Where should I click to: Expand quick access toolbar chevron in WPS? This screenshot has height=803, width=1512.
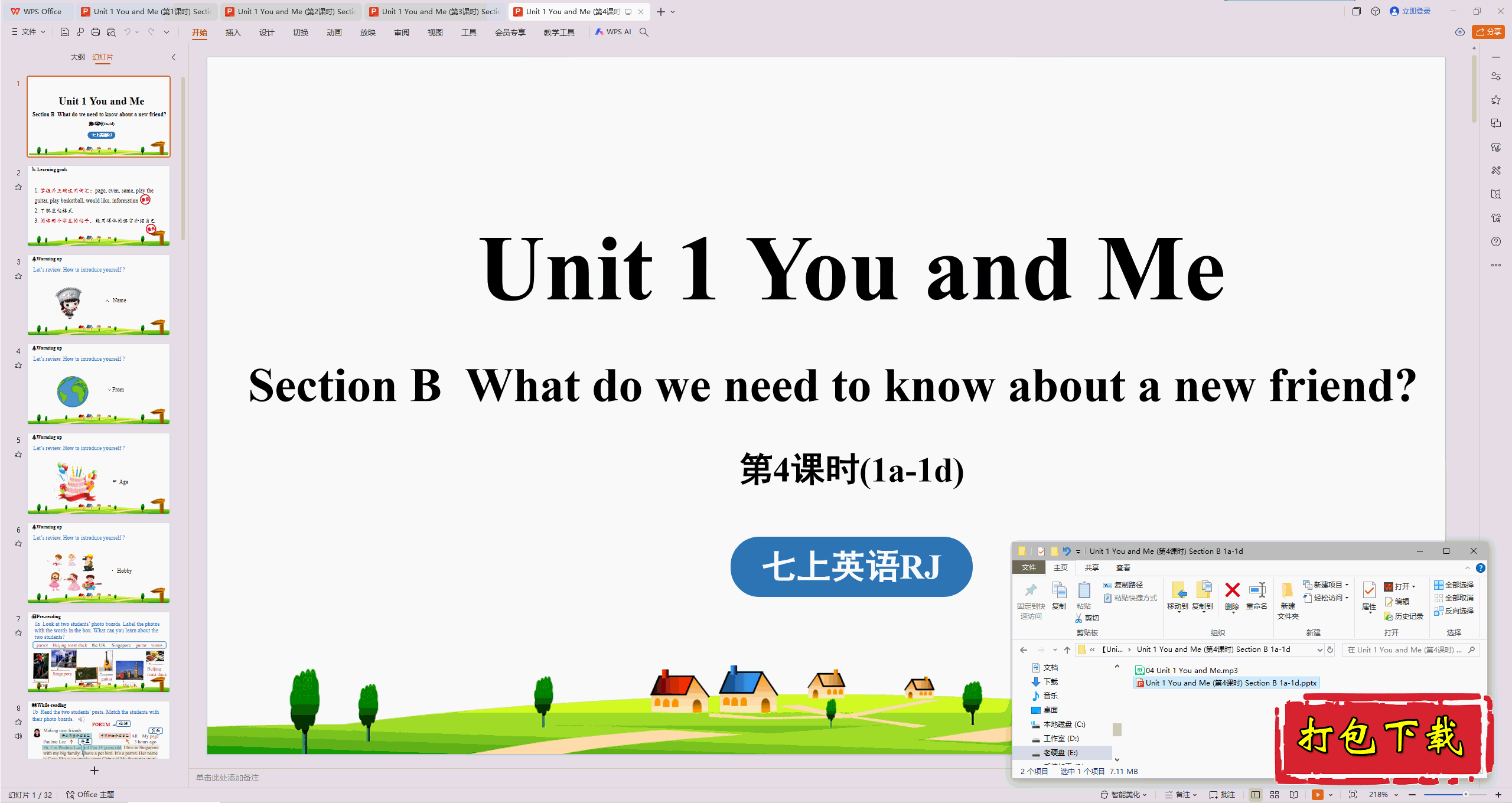tap(167, 32)
